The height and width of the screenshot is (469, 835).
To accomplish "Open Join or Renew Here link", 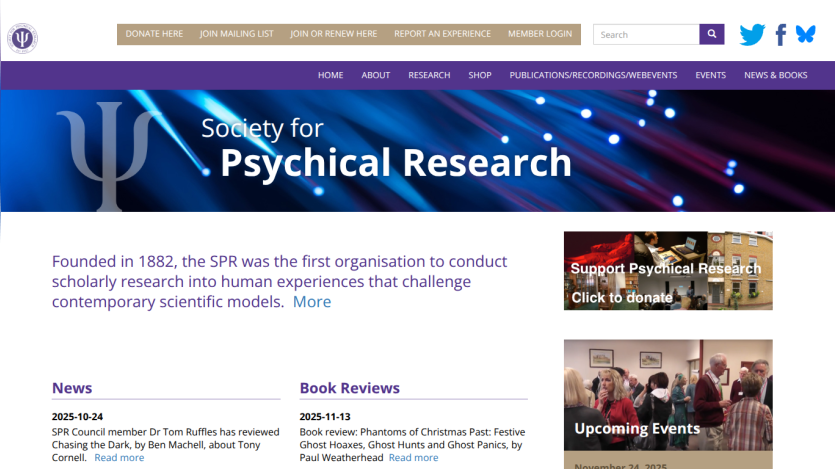I will [333, 34].
